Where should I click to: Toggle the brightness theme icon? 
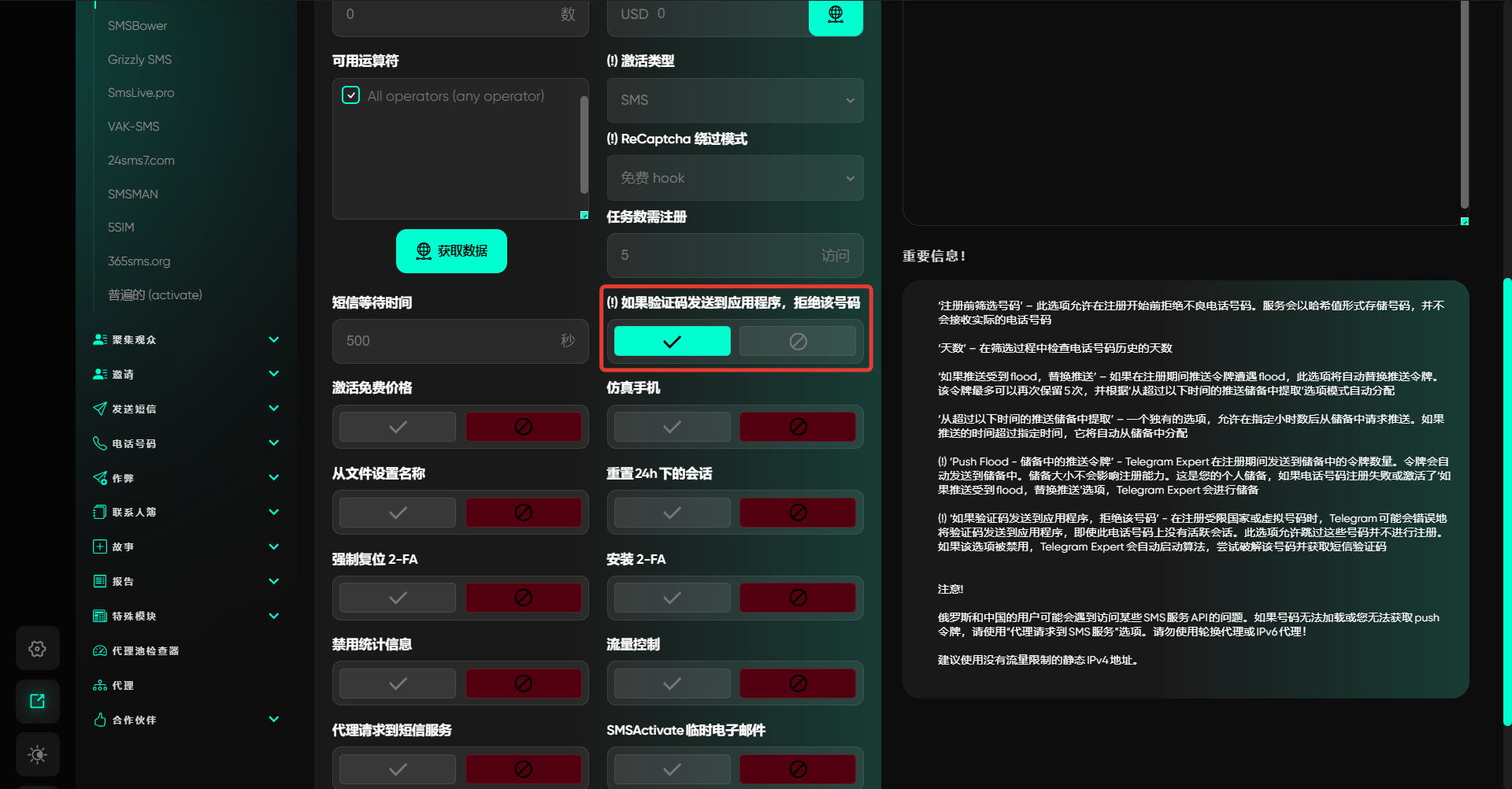37,754
